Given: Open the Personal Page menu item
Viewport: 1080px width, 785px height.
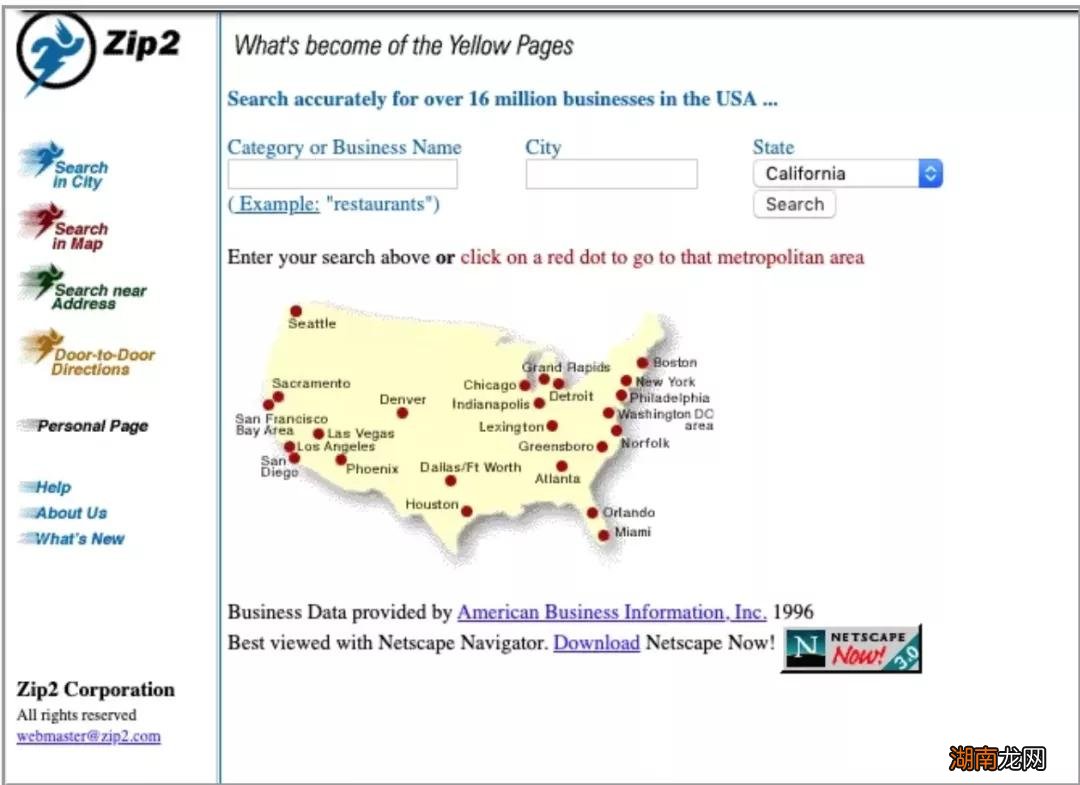Looking at the screenshot, I should tap(92, 426).
